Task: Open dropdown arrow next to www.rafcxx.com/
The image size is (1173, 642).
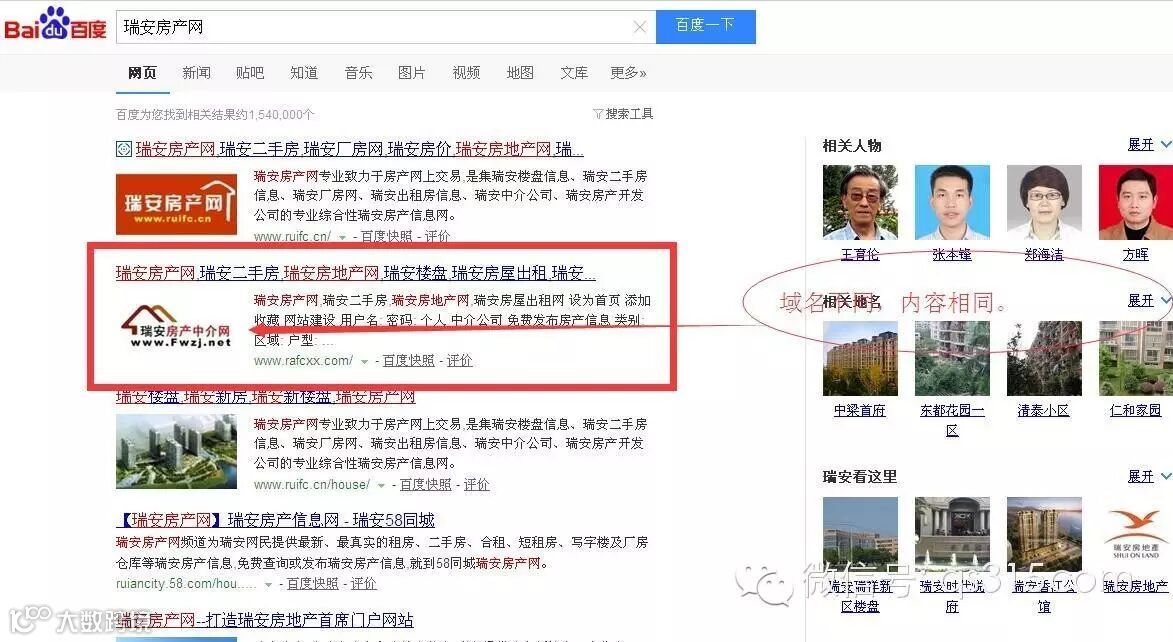Action: click(x=364, y=361)
